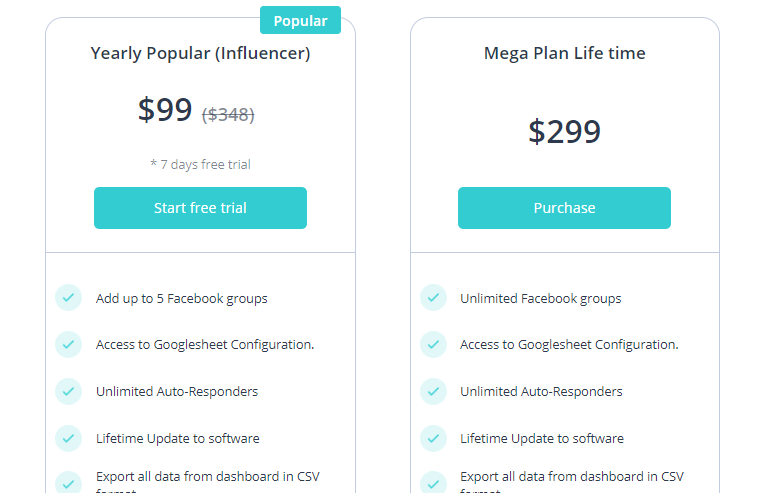Click checkmark beside Add up to 5 Facebook groups
The width and height of the screenshot is (767, 493).
[x=68, y=298]
